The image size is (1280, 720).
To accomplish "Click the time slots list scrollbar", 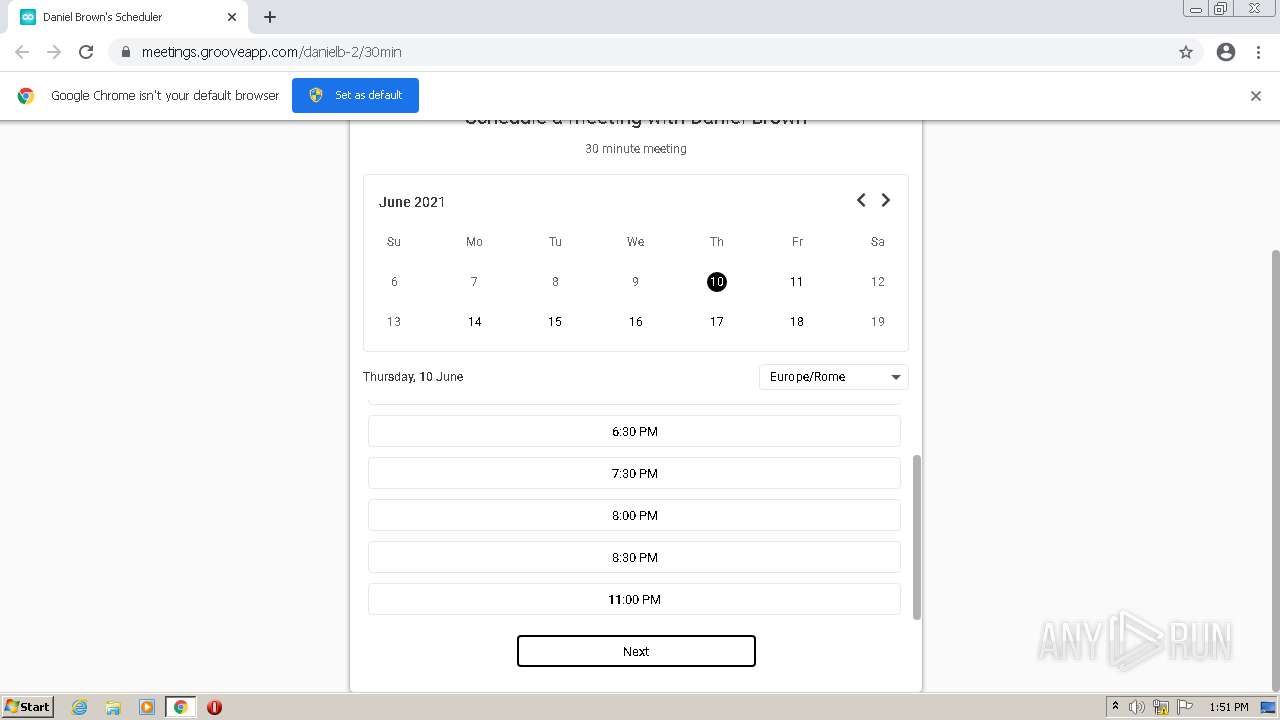I will point(916,537).
